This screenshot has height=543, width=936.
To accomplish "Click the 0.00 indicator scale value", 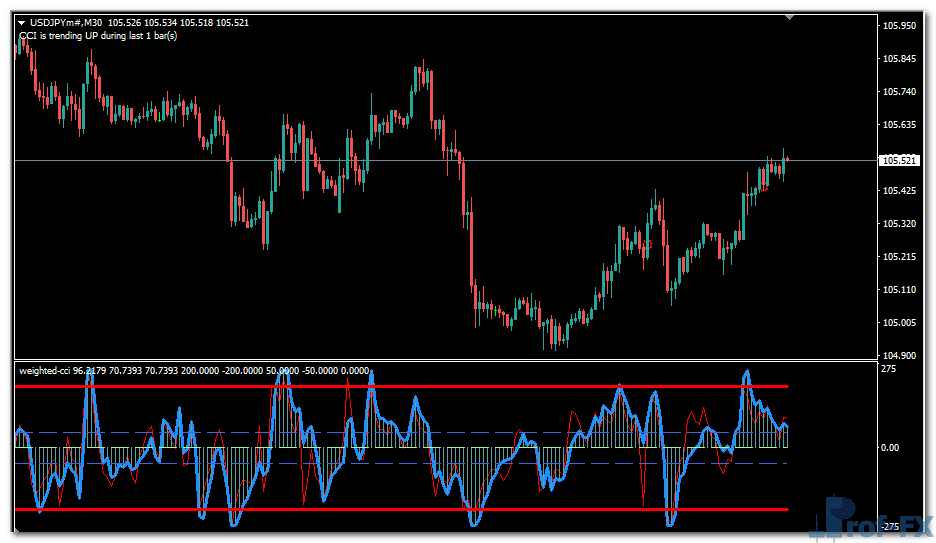I will point(889,448).
